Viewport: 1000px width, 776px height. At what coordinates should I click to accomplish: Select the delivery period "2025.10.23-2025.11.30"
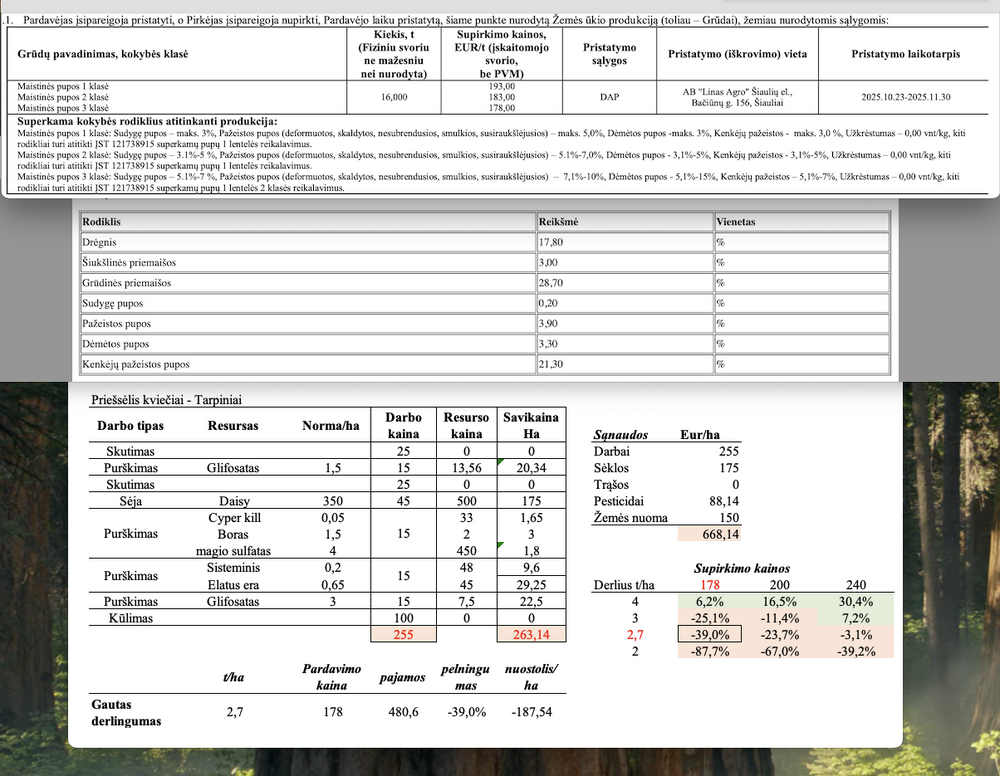(906, 97)
